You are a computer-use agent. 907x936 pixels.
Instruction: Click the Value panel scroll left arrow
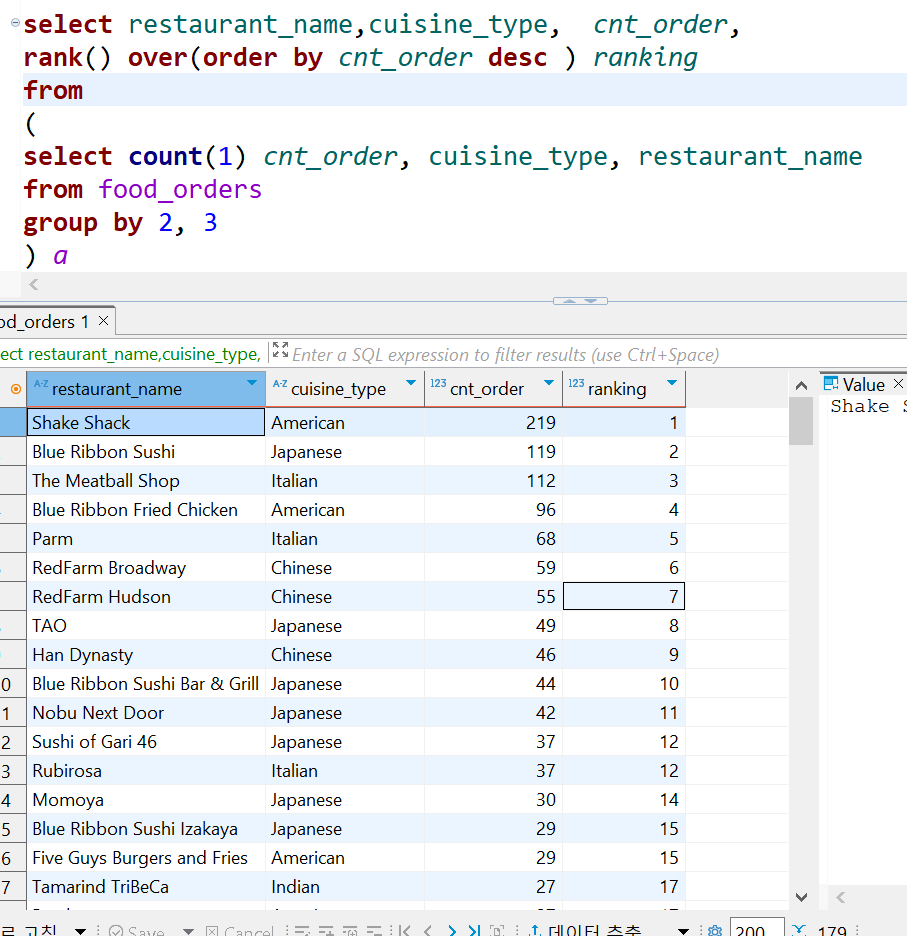841,897
